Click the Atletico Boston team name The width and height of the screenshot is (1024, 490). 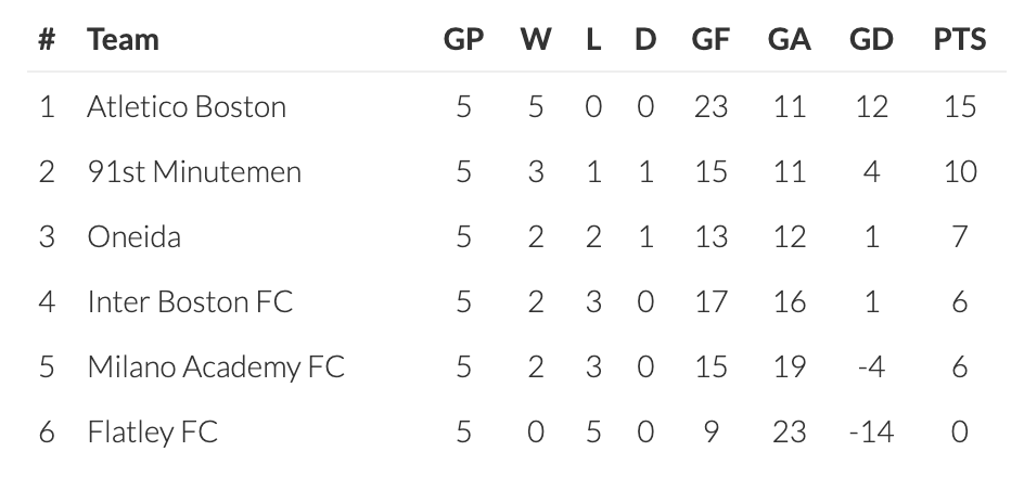(186, 107)
